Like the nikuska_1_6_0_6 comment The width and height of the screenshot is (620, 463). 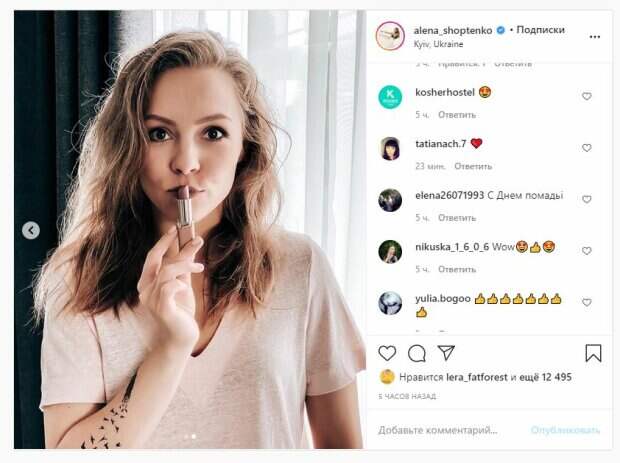tap(587, 251)
